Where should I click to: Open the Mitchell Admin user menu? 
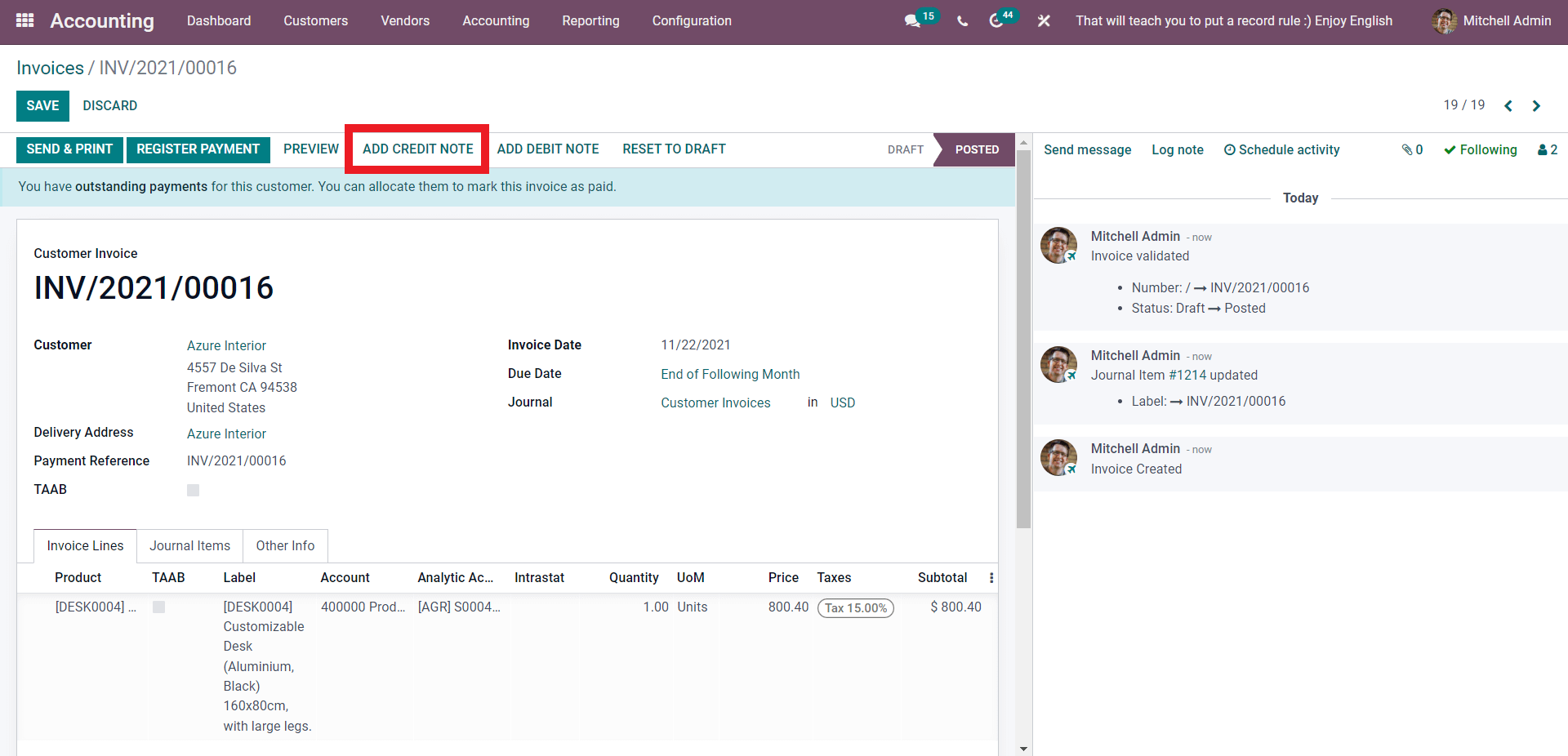[1491, 21]
